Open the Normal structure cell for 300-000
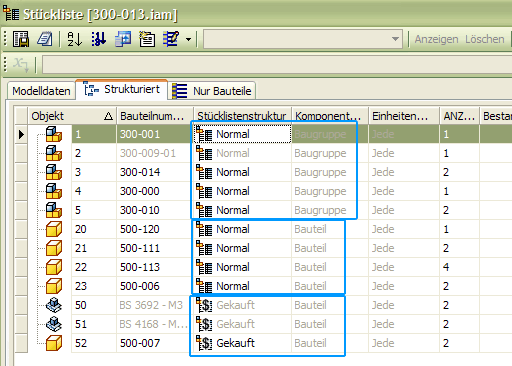 (242, 191)
